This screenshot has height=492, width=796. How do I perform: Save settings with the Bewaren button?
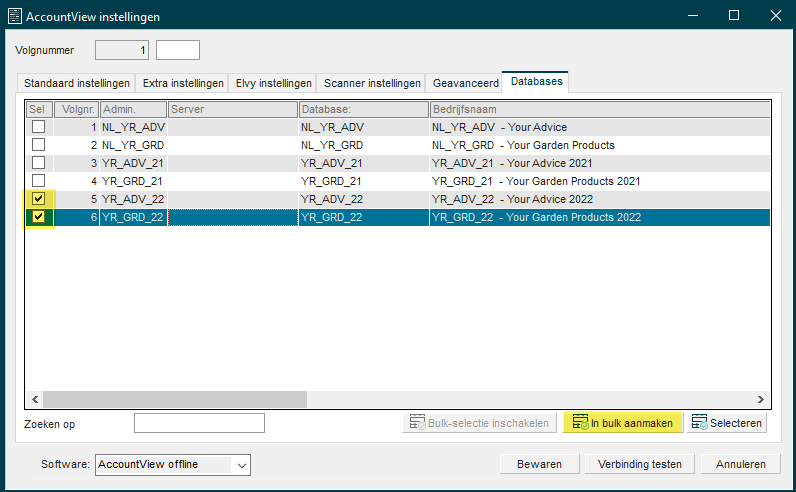(539, 464)
